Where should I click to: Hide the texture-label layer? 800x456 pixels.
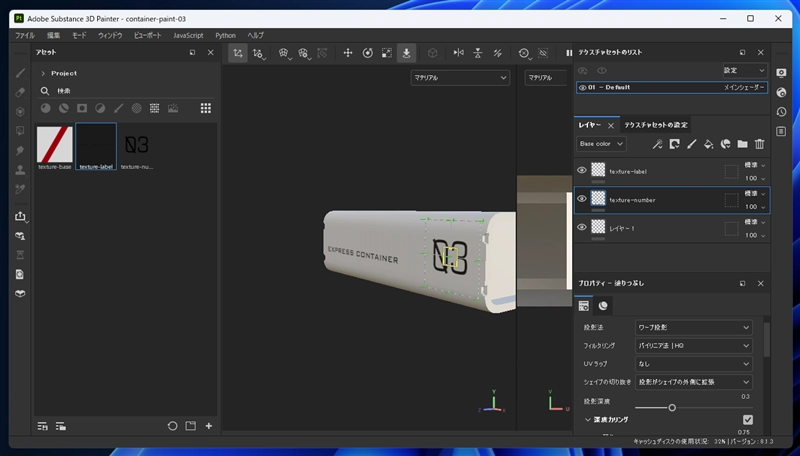(582, 170)
